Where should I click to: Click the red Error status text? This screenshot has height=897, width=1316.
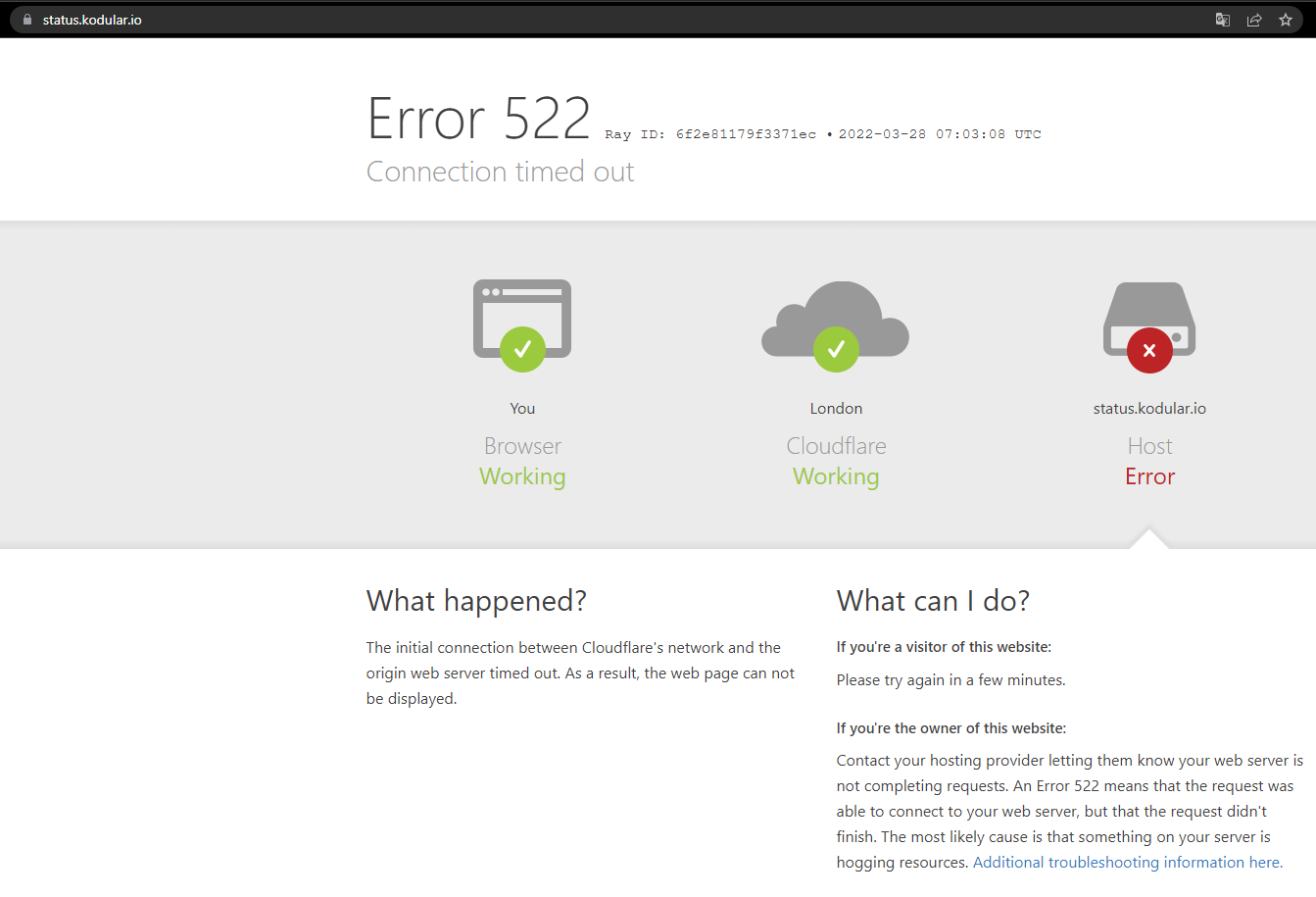[1149, 476]
